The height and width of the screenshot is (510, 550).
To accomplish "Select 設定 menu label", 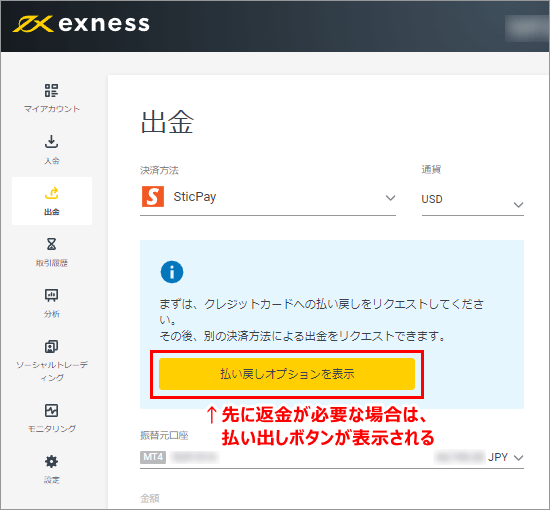I will coord(52,480).
